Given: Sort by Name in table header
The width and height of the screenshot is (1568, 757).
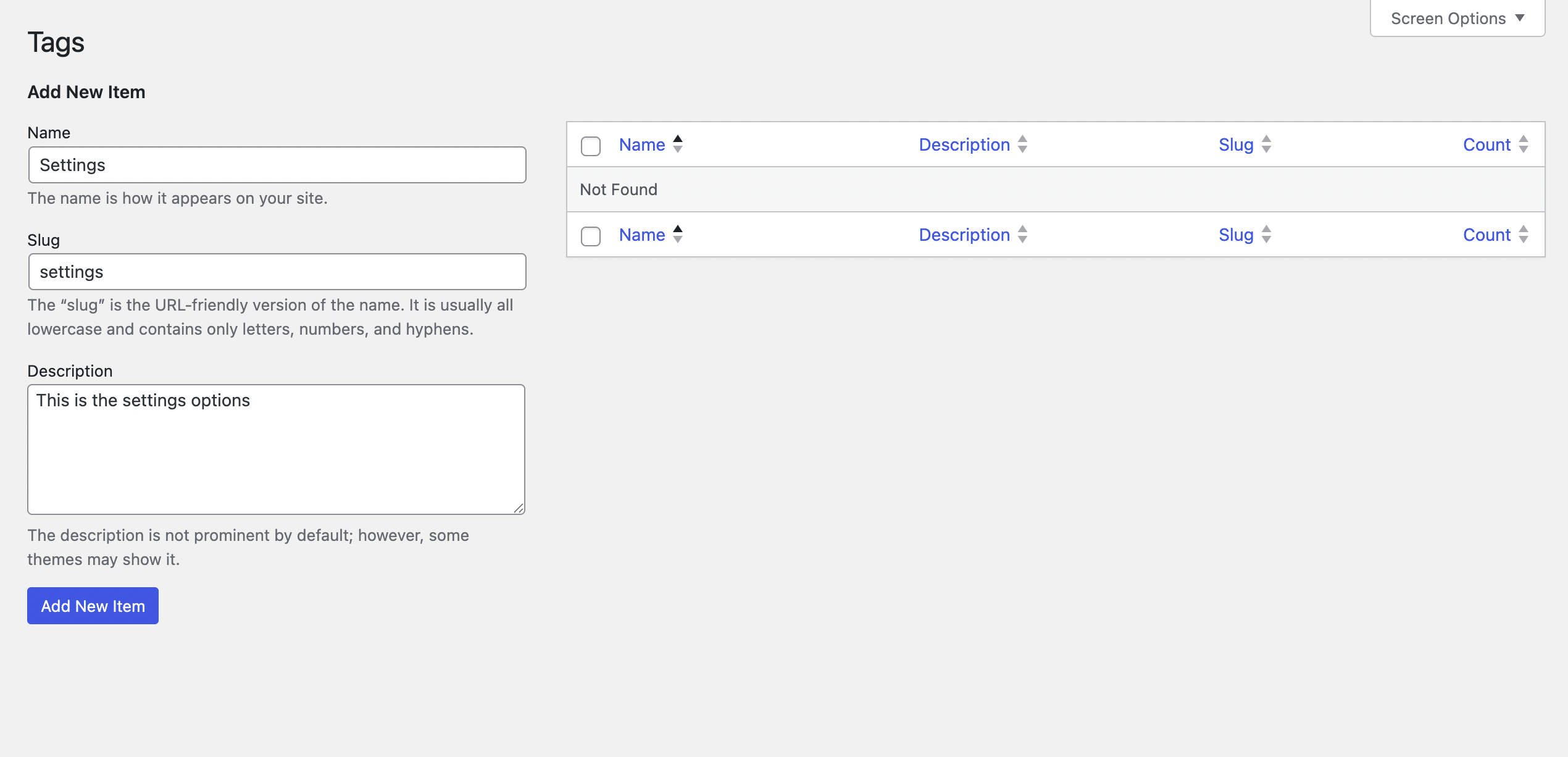Looking at the screenshot, I should (642, 144).
